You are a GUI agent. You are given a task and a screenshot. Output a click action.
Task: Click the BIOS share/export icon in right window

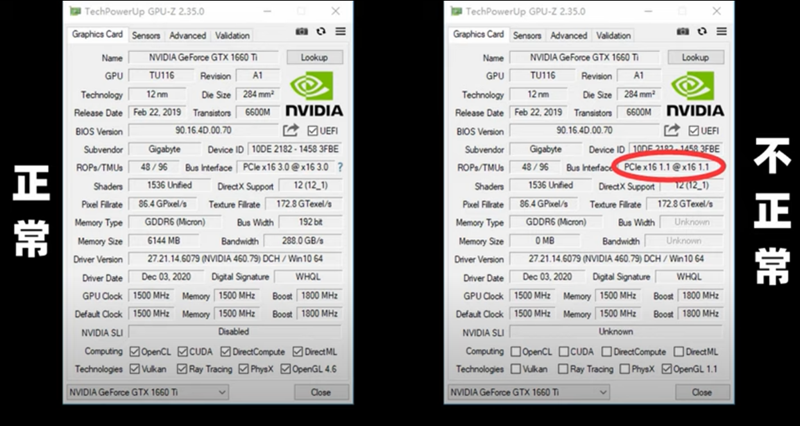(x=672, y=130)
